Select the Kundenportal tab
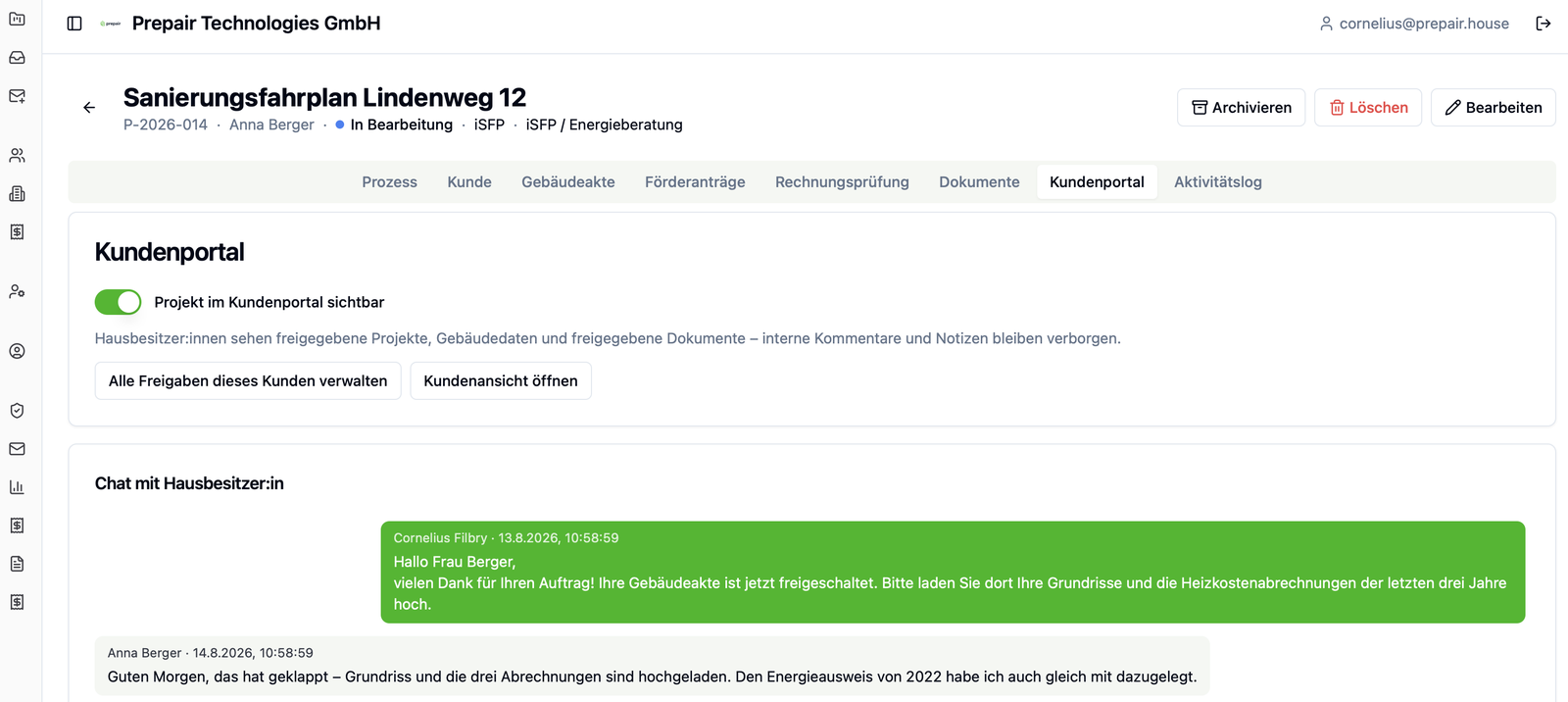This screenshot has width=1568, height=702. tap(1097, 182)
